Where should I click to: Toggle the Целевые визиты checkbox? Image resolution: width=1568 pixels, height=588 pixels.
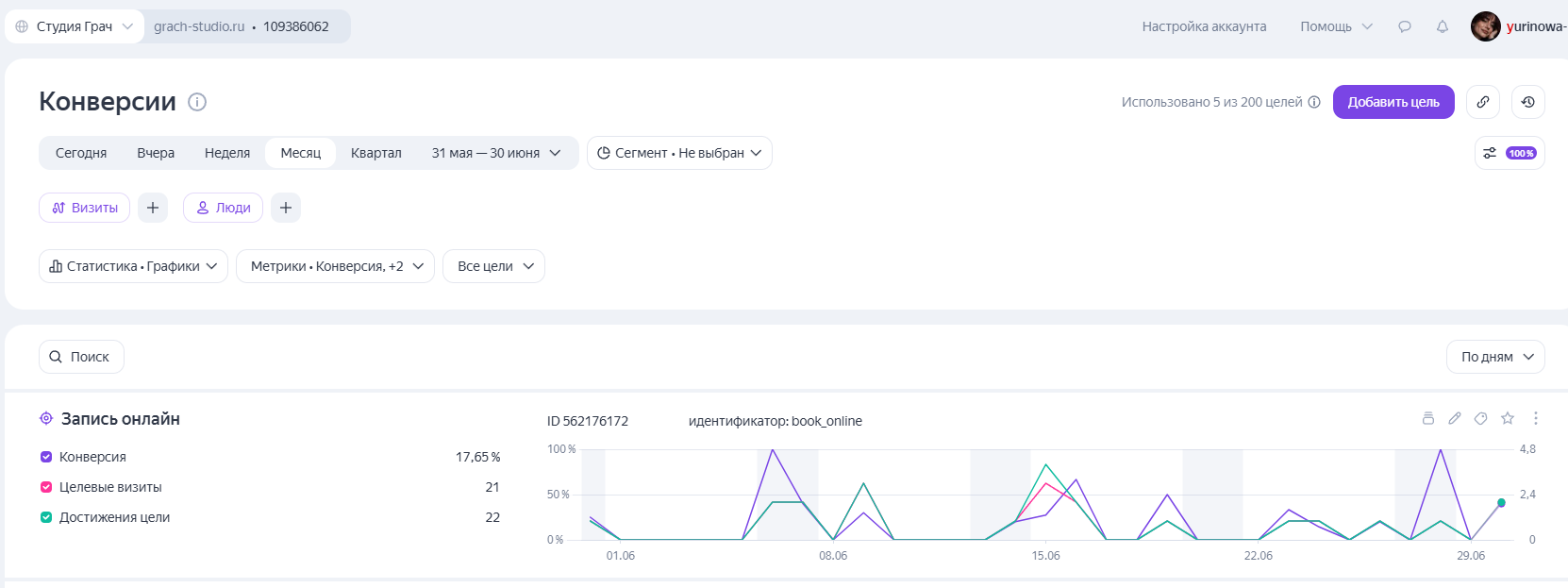point(46,487)
